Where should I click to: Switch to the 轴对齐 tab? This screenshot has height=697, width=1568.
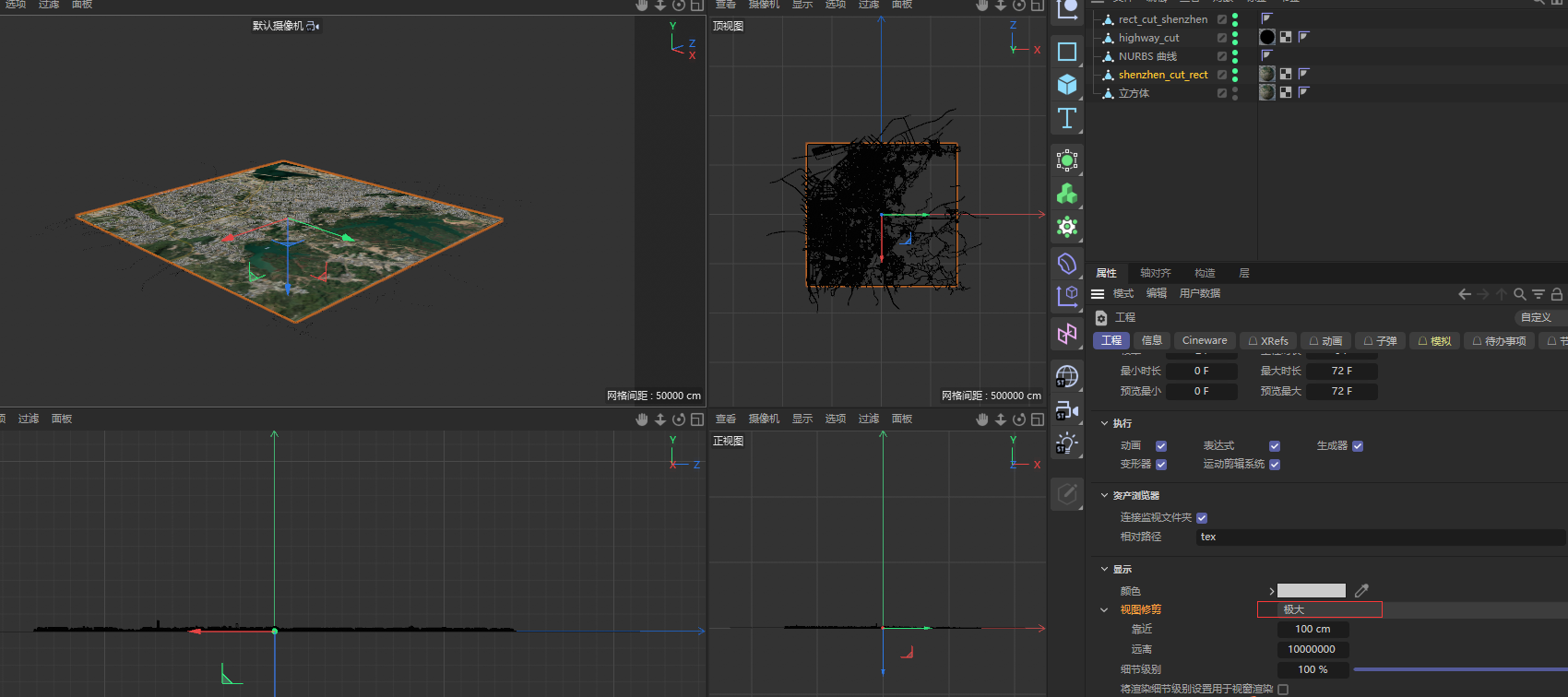(1155, 273)
